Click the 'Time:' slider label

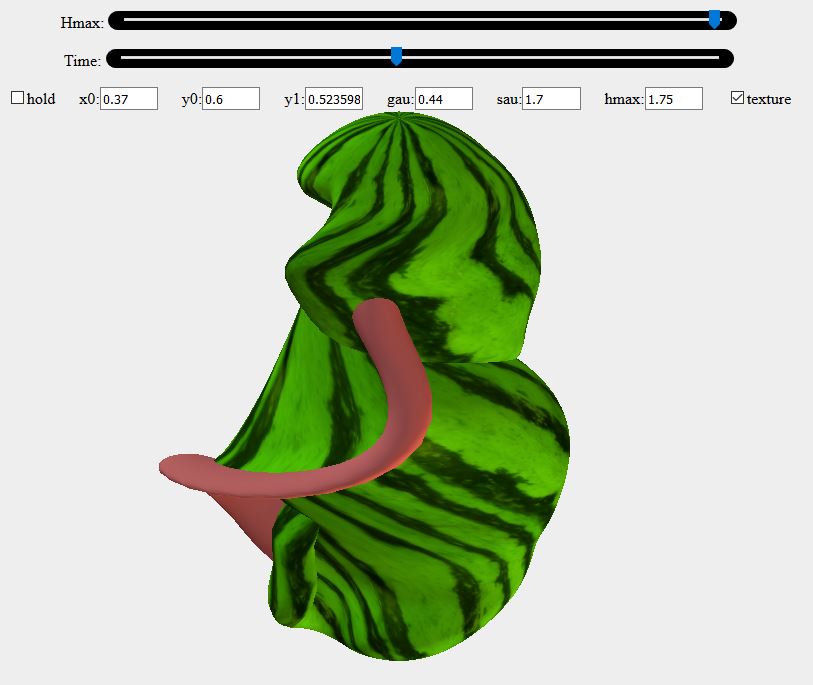82,61
